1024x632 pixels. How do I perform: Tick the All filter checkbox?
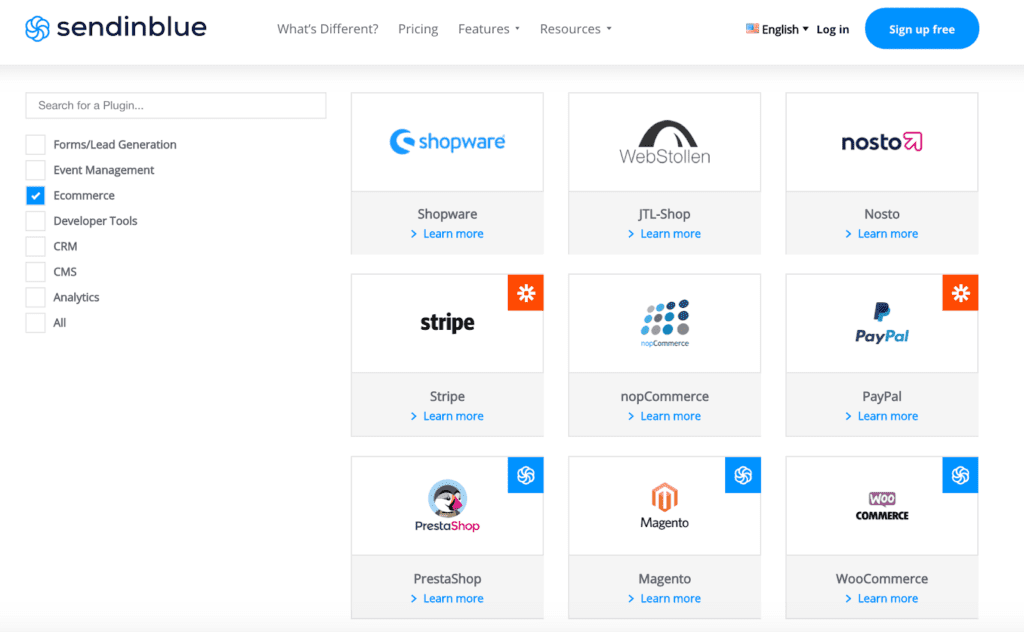click(x=35, y=323)
